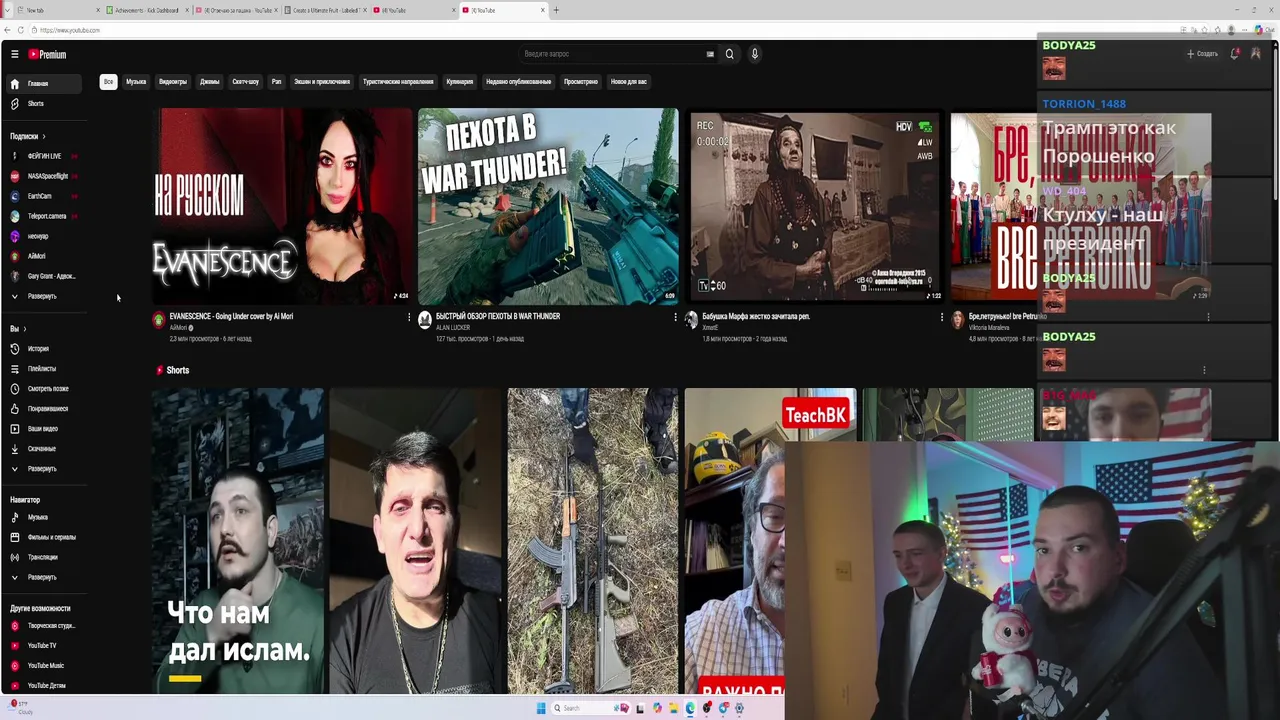The width and height of the screenshot is (1280, 720).
Task: Click the Создать button
Action: tap(1202, 54)
